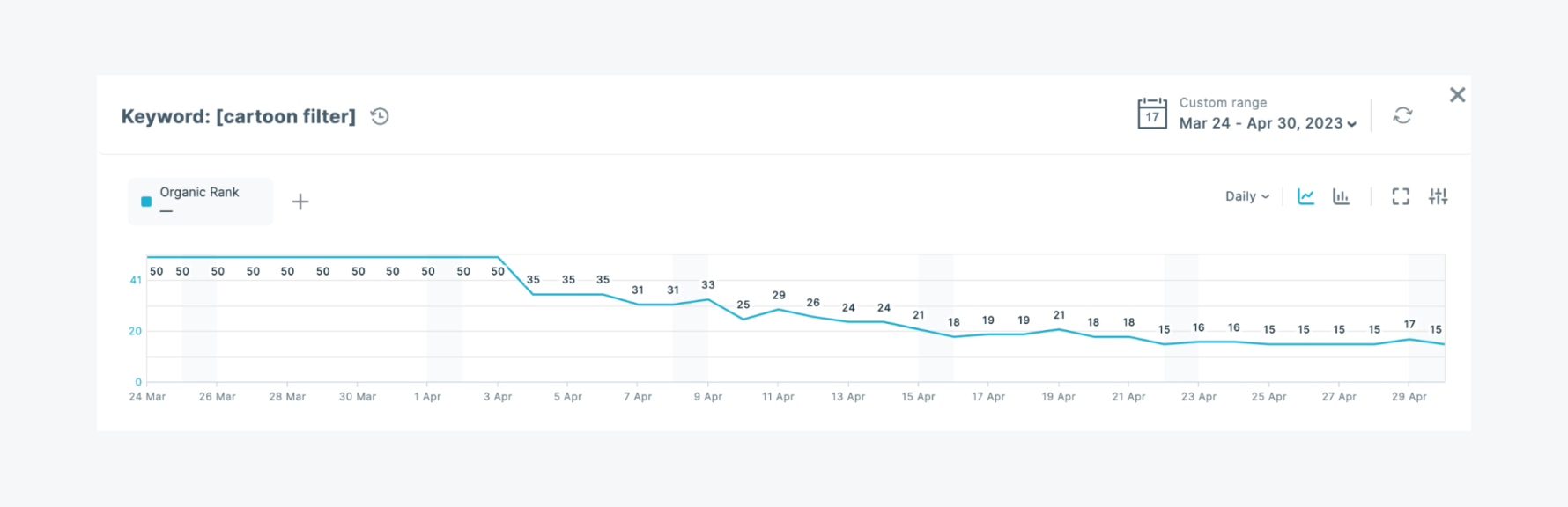Select the 3 Apr date on the axis
Image resolution: width=1568 pixels, height=507 pixels.
498,397
